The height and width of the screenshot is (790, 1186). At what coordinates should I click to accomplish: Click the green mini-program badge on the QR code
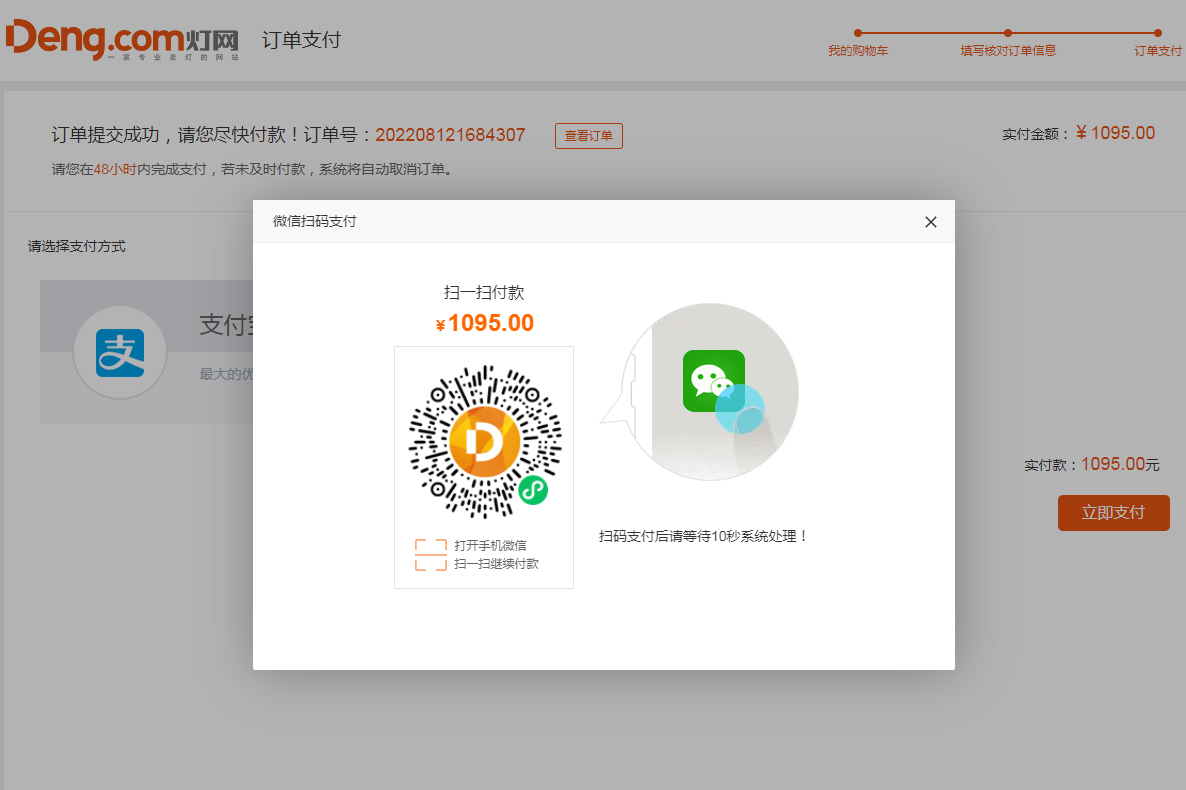533,490
